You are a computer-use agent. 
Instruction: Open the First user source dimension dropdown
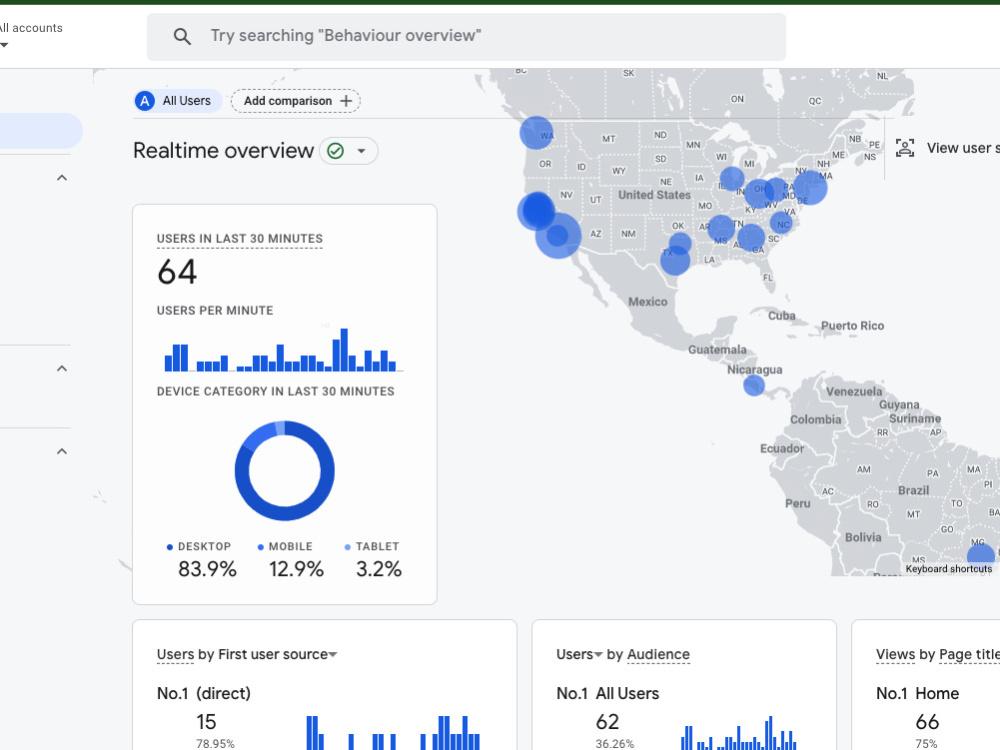tap(331, 654)
